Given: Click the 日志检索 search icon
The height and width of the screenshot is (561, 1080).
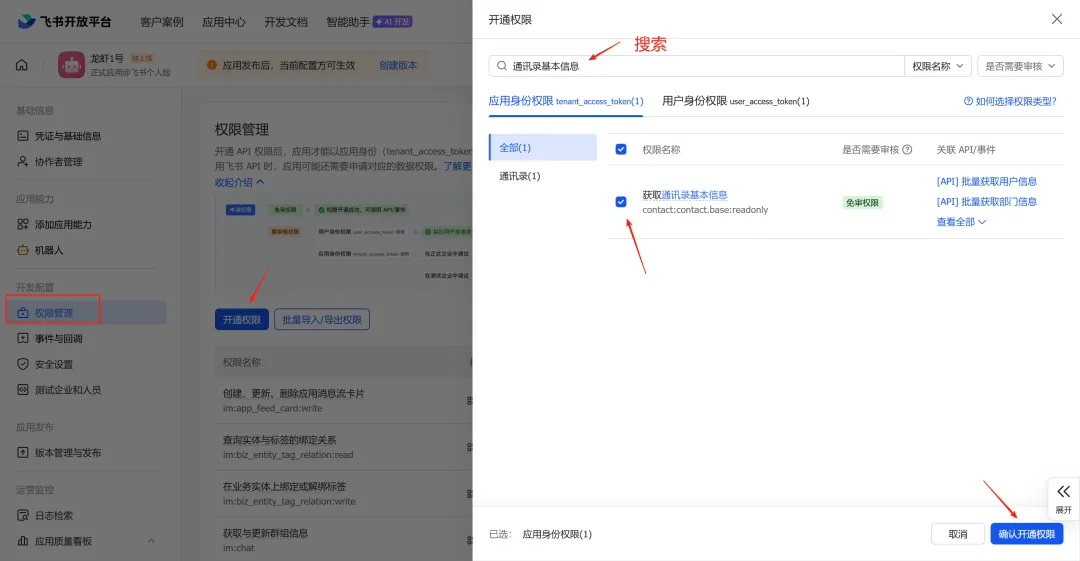Looking at the screenshot, I should point(23,515).
